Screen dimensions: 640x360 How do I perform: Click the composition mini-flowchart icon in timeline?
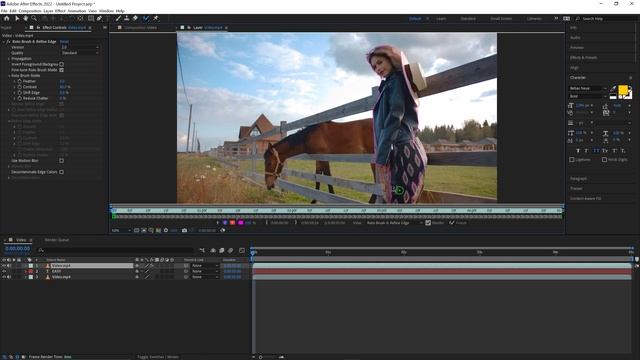[x=202, y=250]
